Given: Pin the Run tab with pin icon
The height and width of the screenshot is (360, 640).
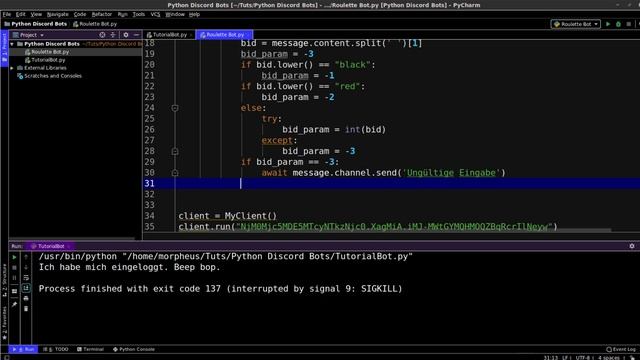Looking at the screenshot, I should [x=14, y=304].
